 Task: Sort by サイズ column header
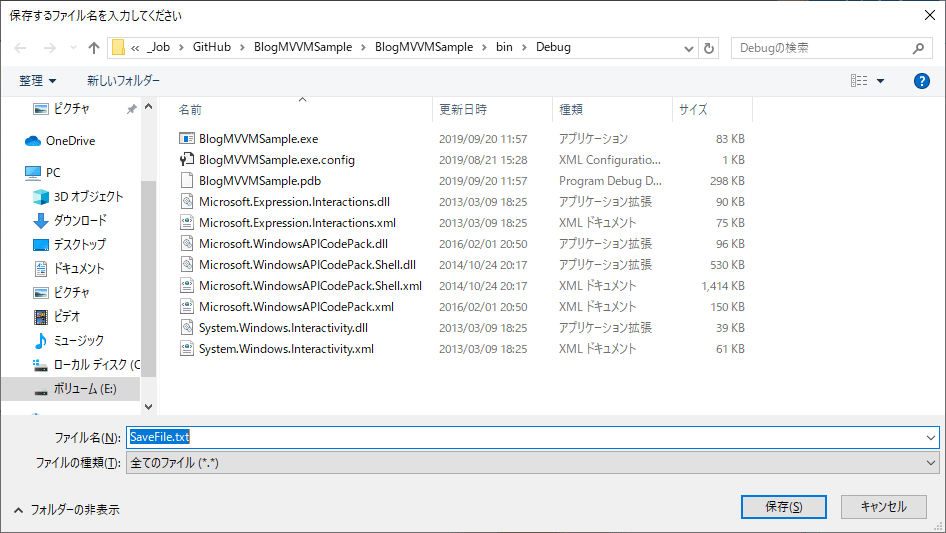point(693,110)
